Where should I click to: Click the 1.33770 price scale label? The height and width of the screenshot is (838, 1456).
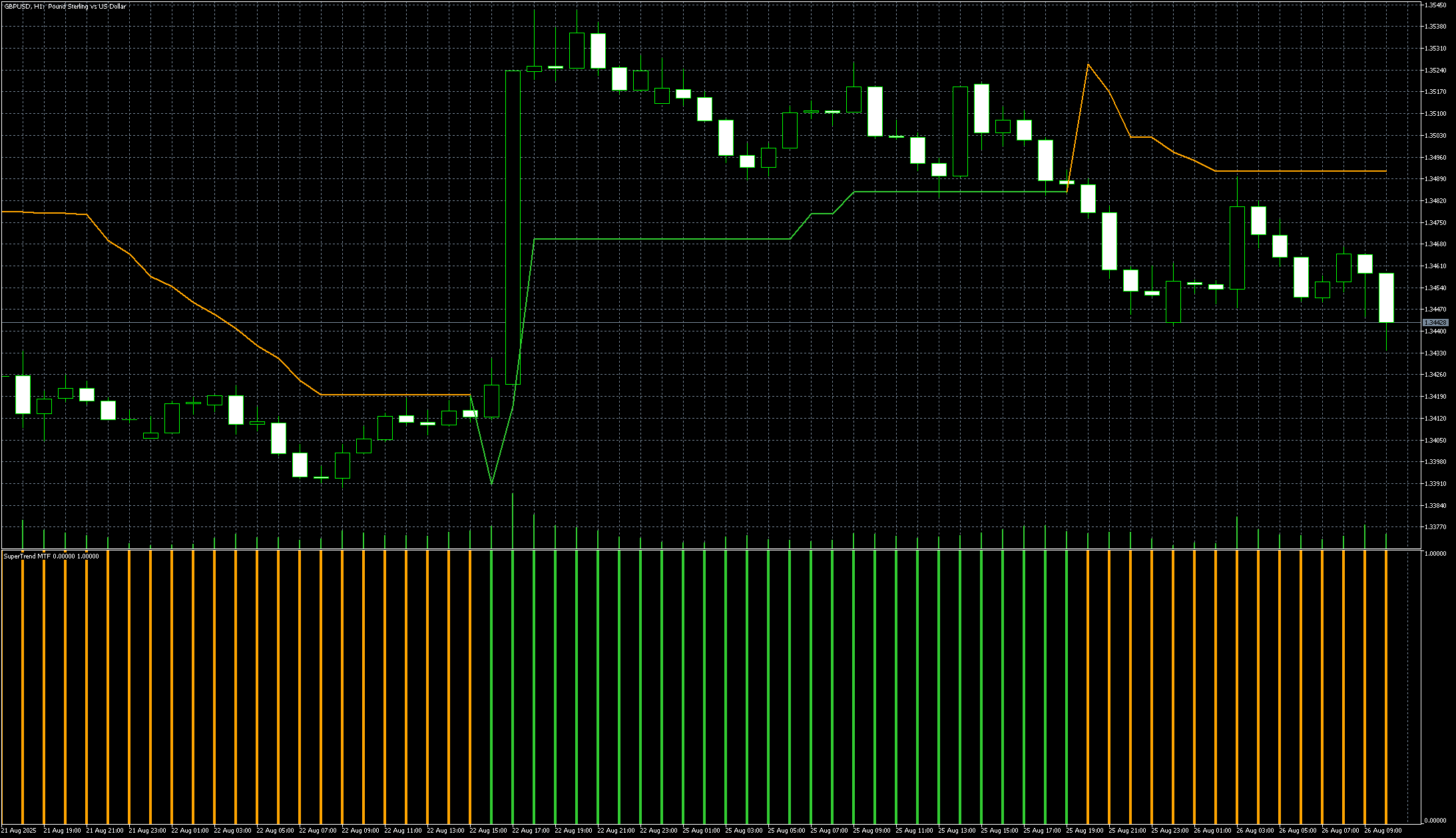point(1435,527)
